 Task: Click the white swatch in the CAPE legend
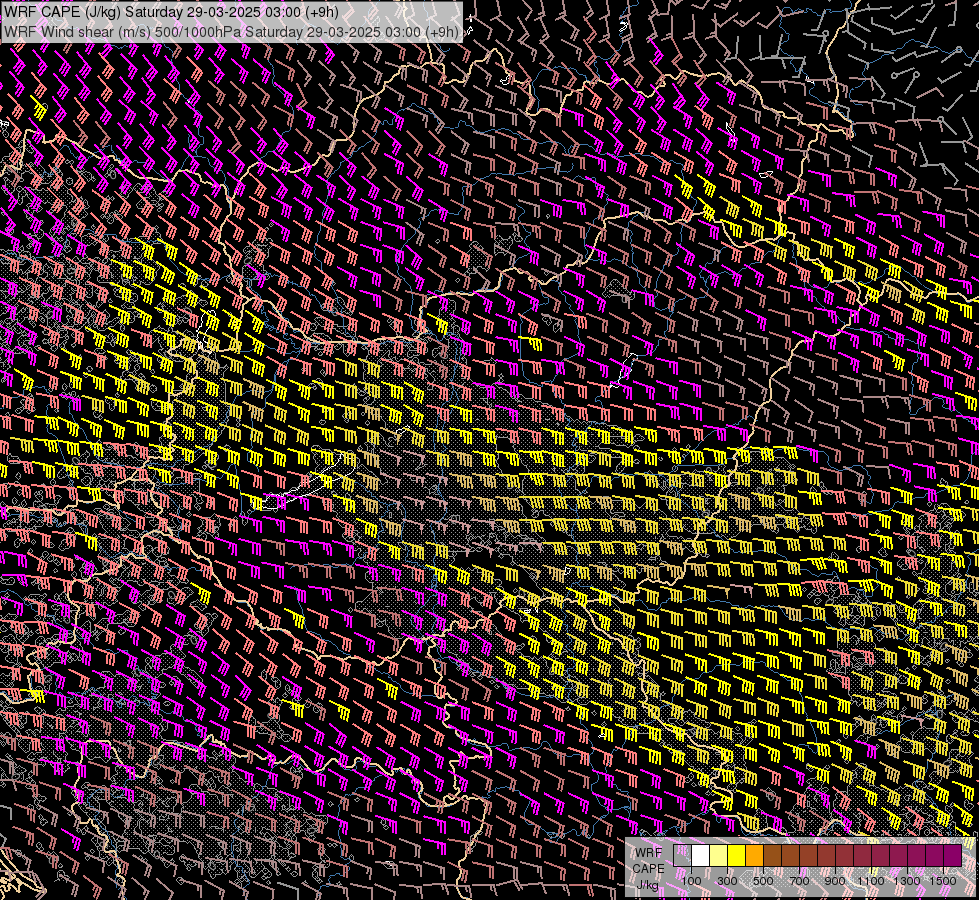coord(701,856)
